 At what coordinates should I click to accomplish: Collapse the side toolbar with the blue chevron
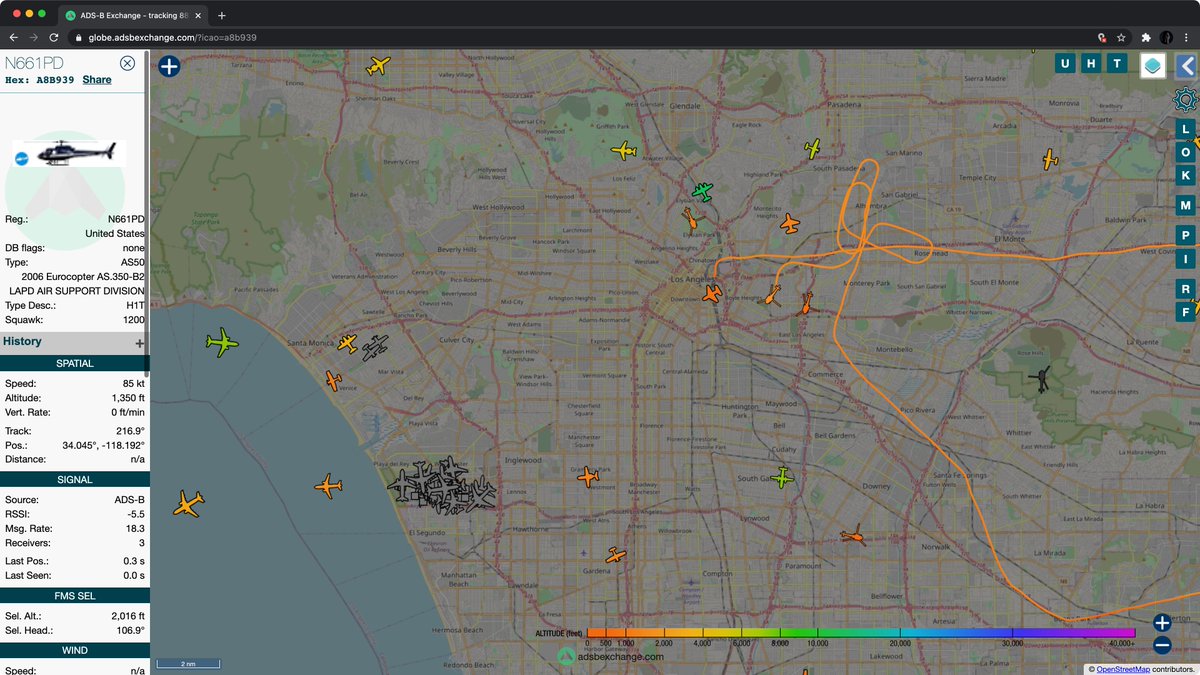pyautogui.click(x=1185, y=63)
